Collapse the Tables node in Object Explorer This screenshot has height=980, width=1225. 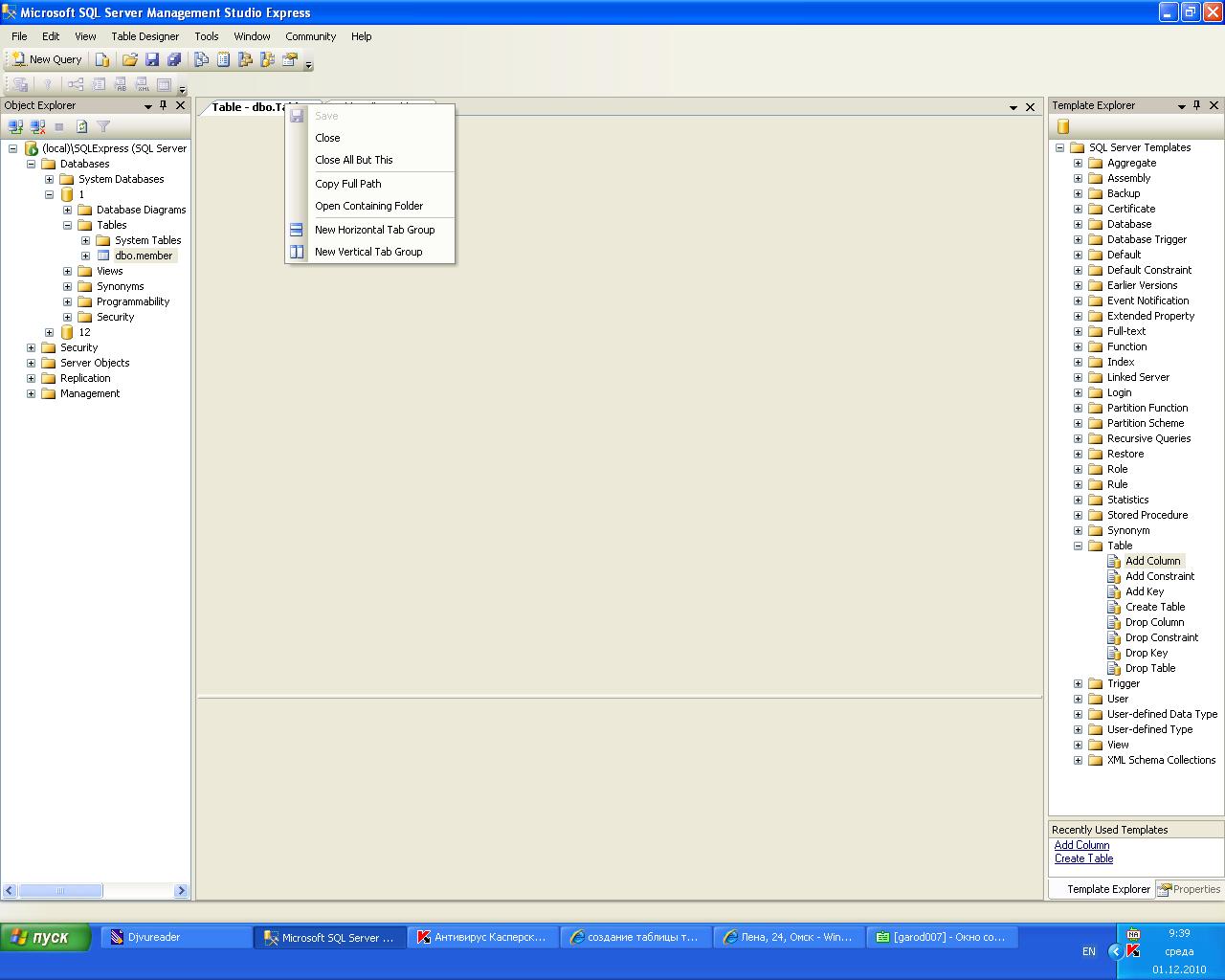tap(67, 225)
